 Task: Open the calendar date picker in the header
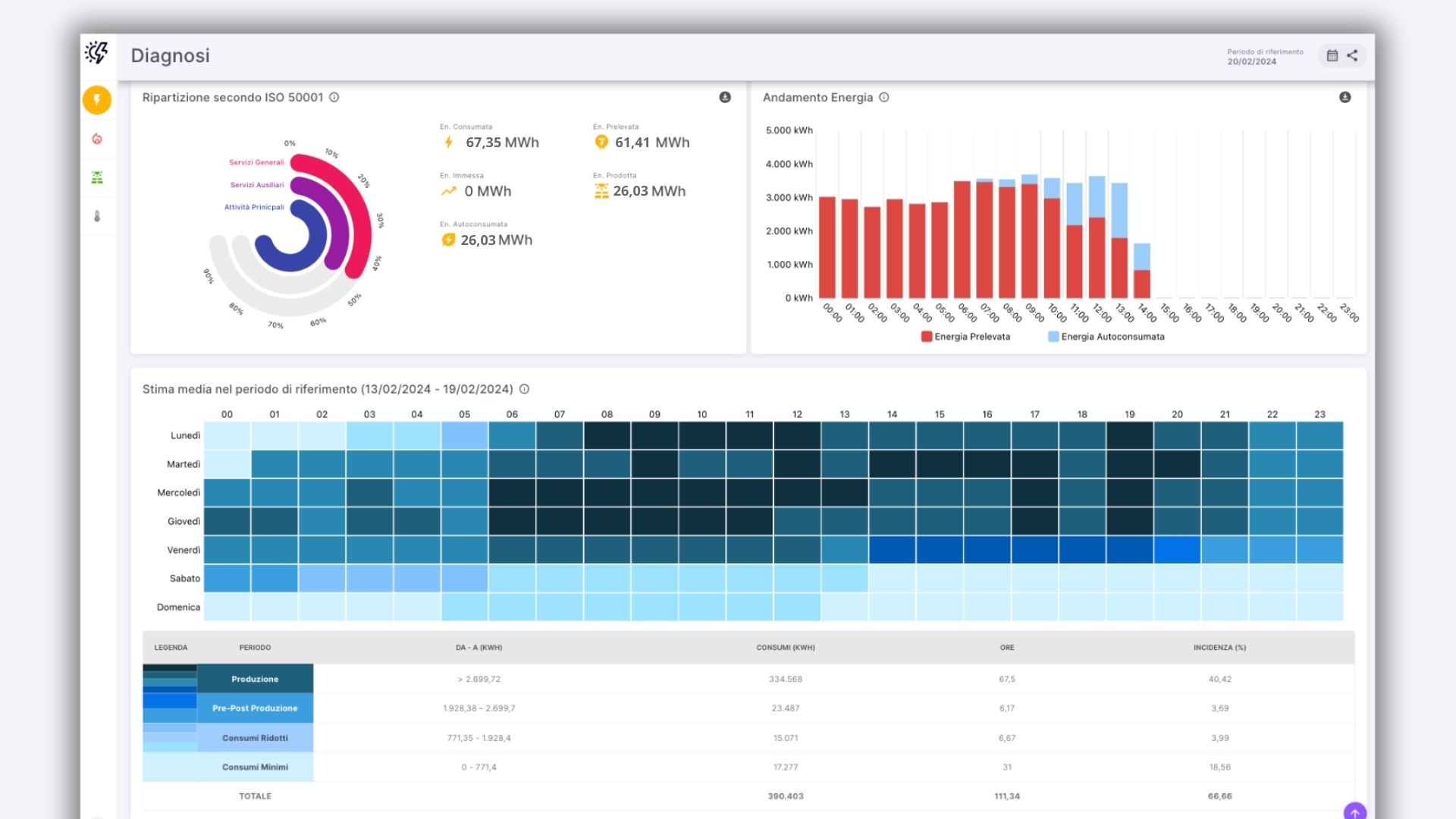pyautogui.click(x=1331, y=55)
